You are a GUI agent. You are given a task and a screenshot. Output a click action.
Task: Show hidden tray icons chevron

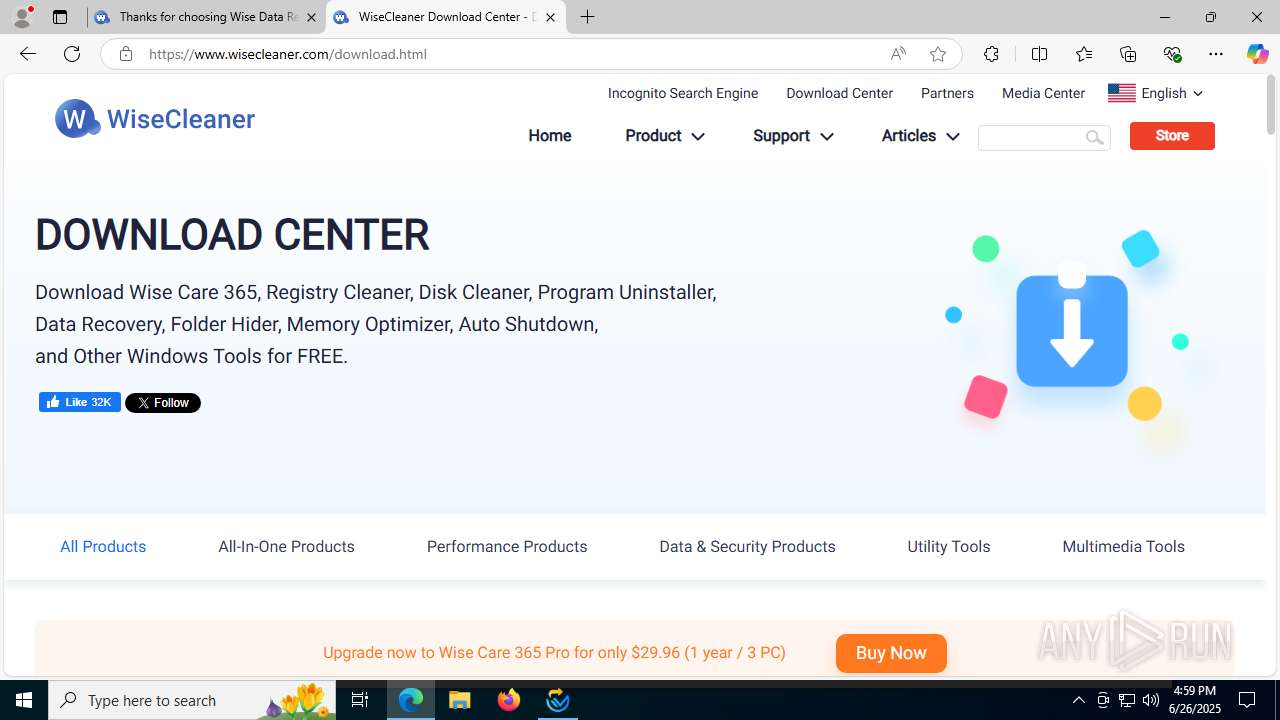[1078, 700]
